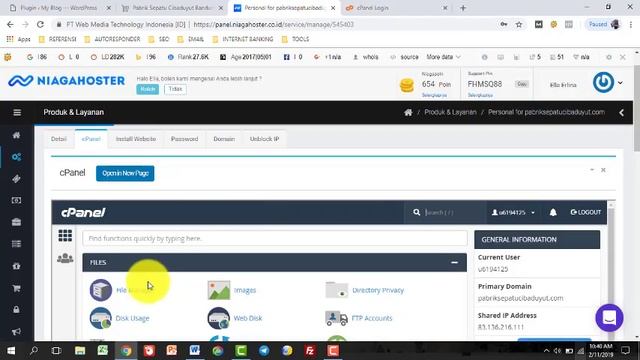The width and height of the screenshot is (640, 360).
Task: Open the Domain tab
Action: 224,139
